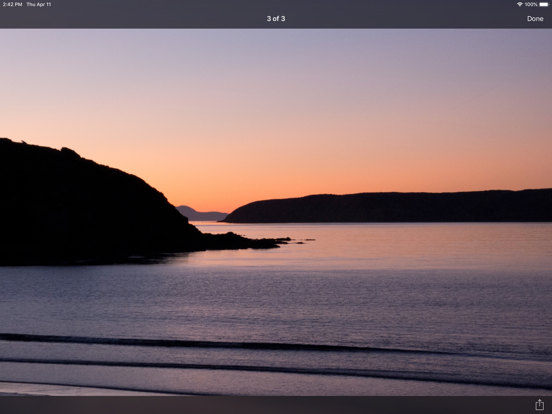This screenshot has height=414, width=552.
Task: Click Done to close the photo viewer
Action: (x=535, y=19)
